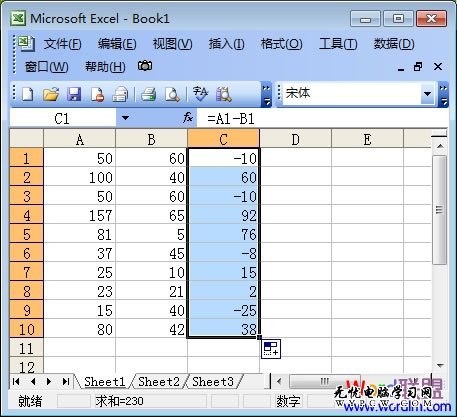
Task: Close the workbook document with the X
Action: [x=438, y=67]
